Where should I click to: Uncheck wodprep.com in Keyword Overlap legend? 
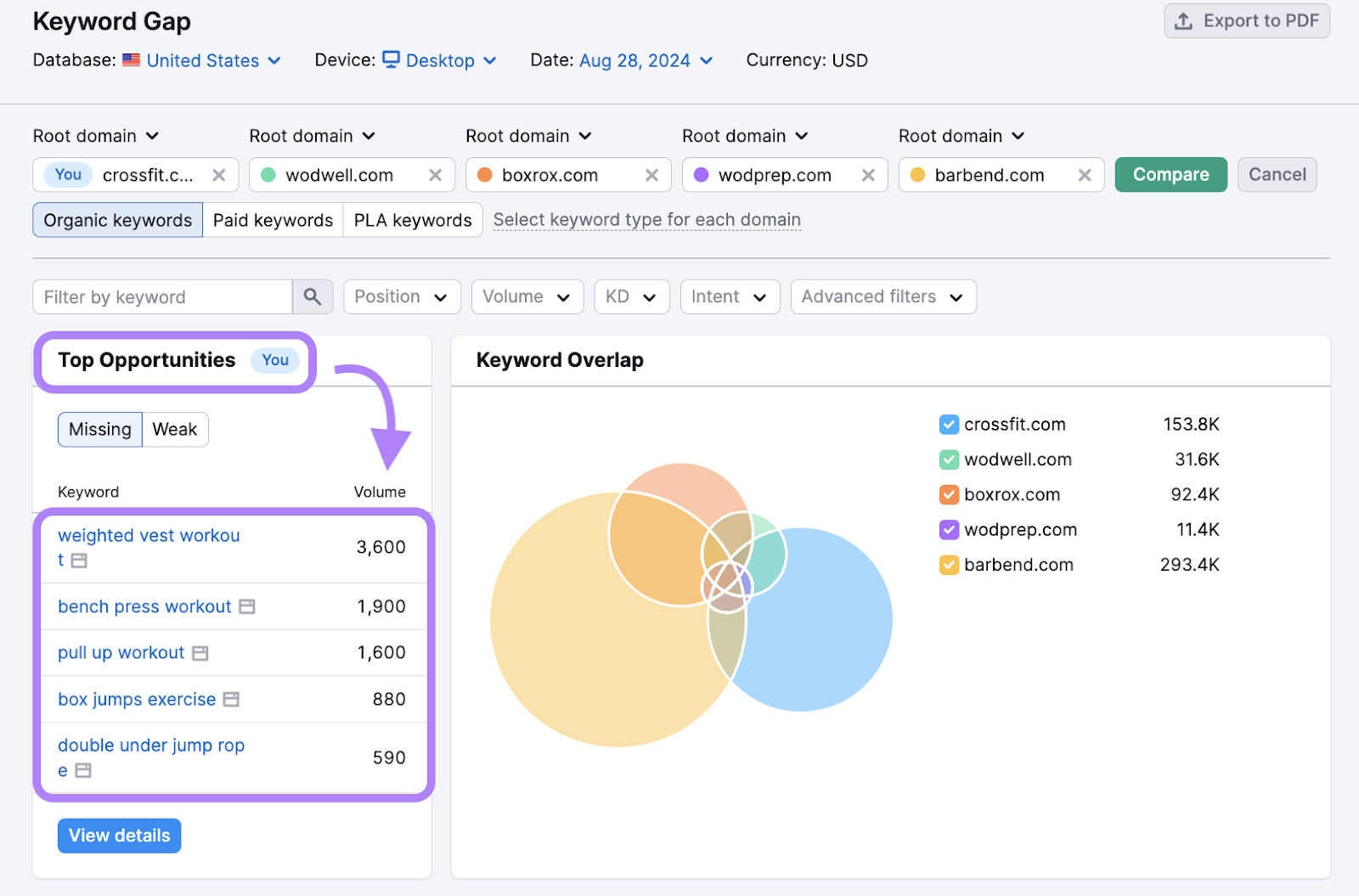pos(949,530)
